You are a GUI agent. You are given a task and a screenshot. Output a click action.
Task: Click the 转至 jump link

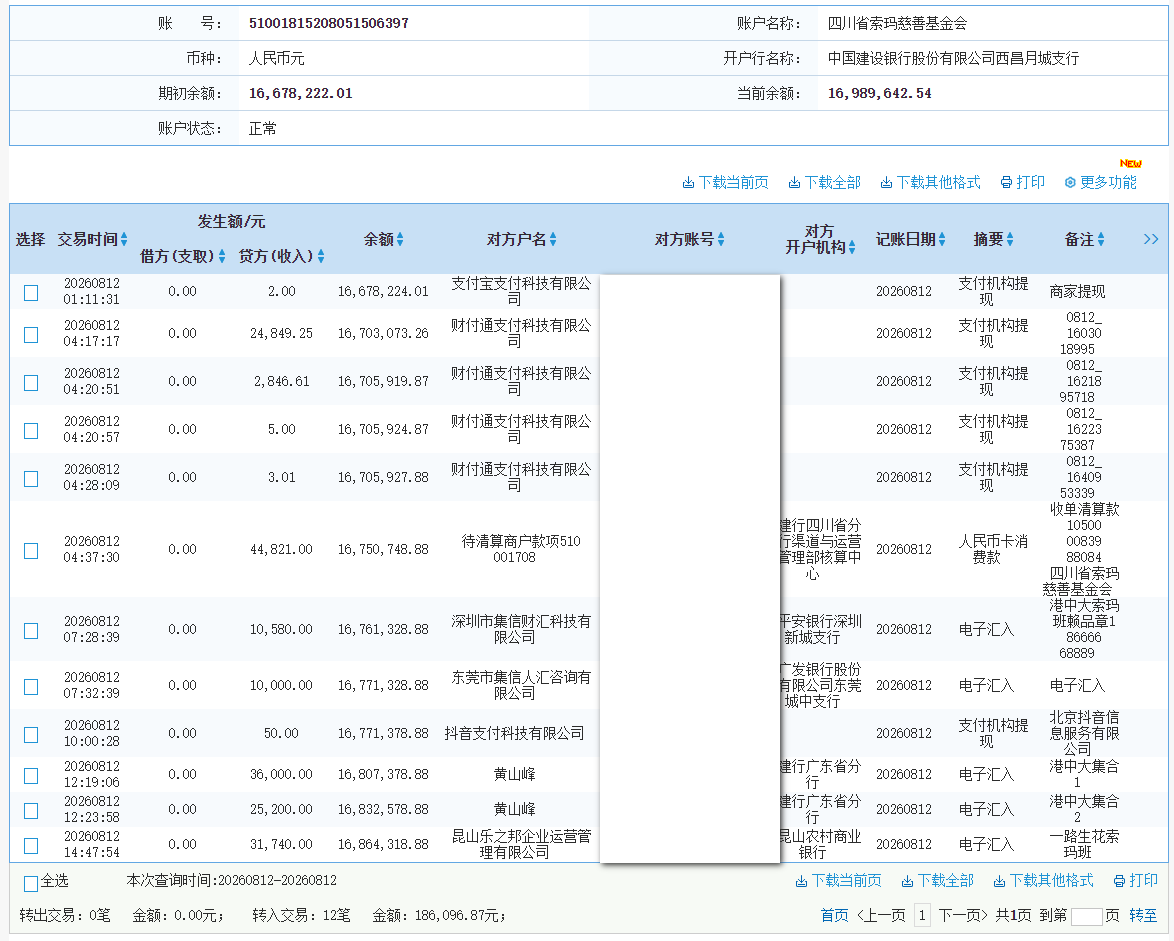coord(1143,916)
